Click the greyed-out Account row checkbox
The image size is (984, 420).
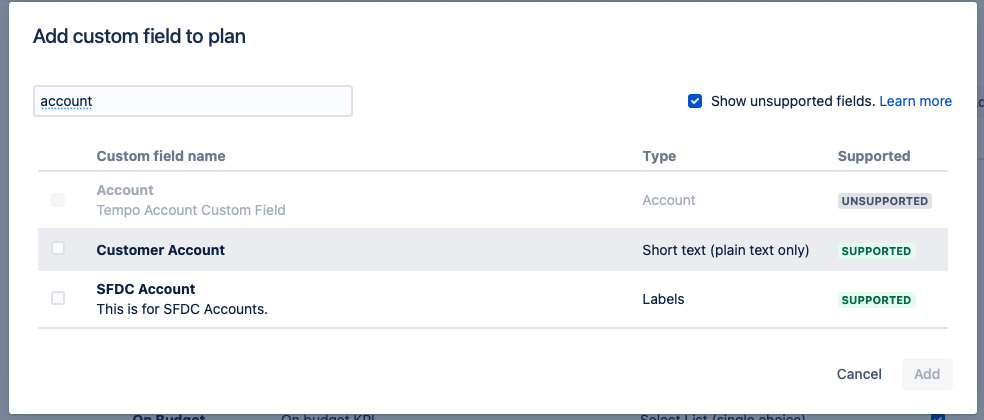[x=58, y=200]
